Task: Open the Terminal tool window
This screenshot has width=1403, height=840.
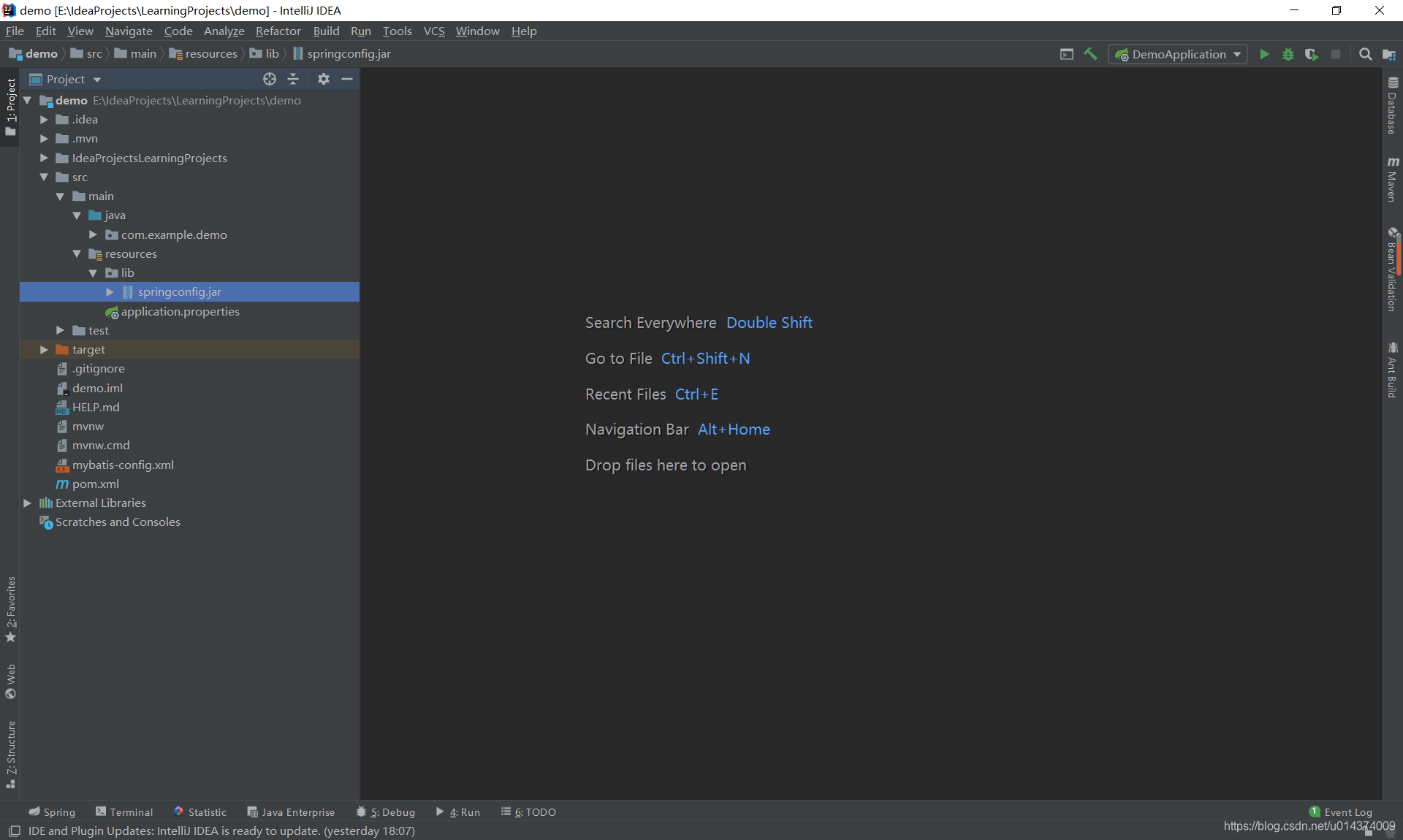Action: [124, 812]
